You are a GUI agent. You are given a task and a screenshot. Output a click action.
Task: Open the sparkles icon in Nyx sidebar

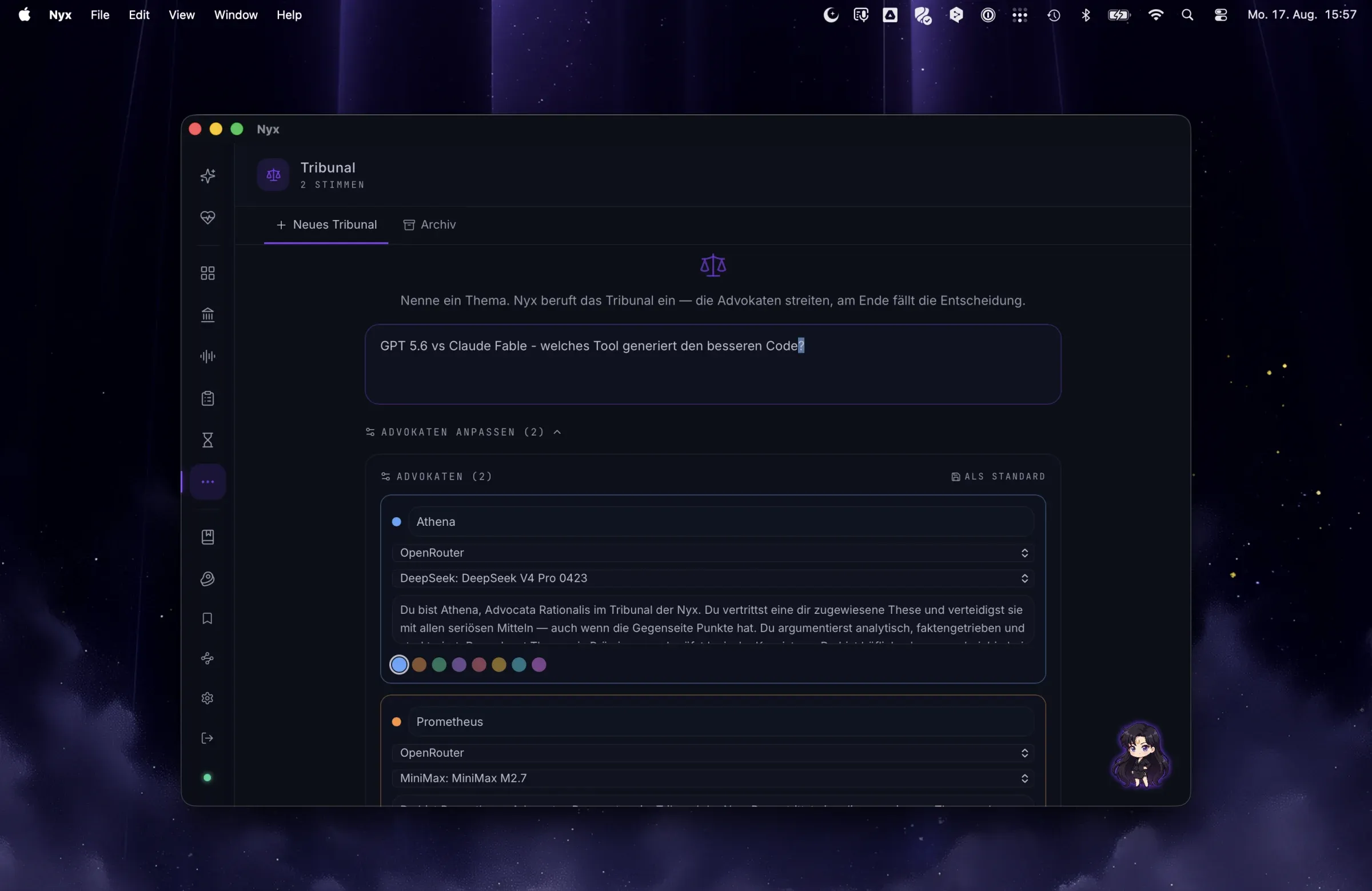point(208,176)
